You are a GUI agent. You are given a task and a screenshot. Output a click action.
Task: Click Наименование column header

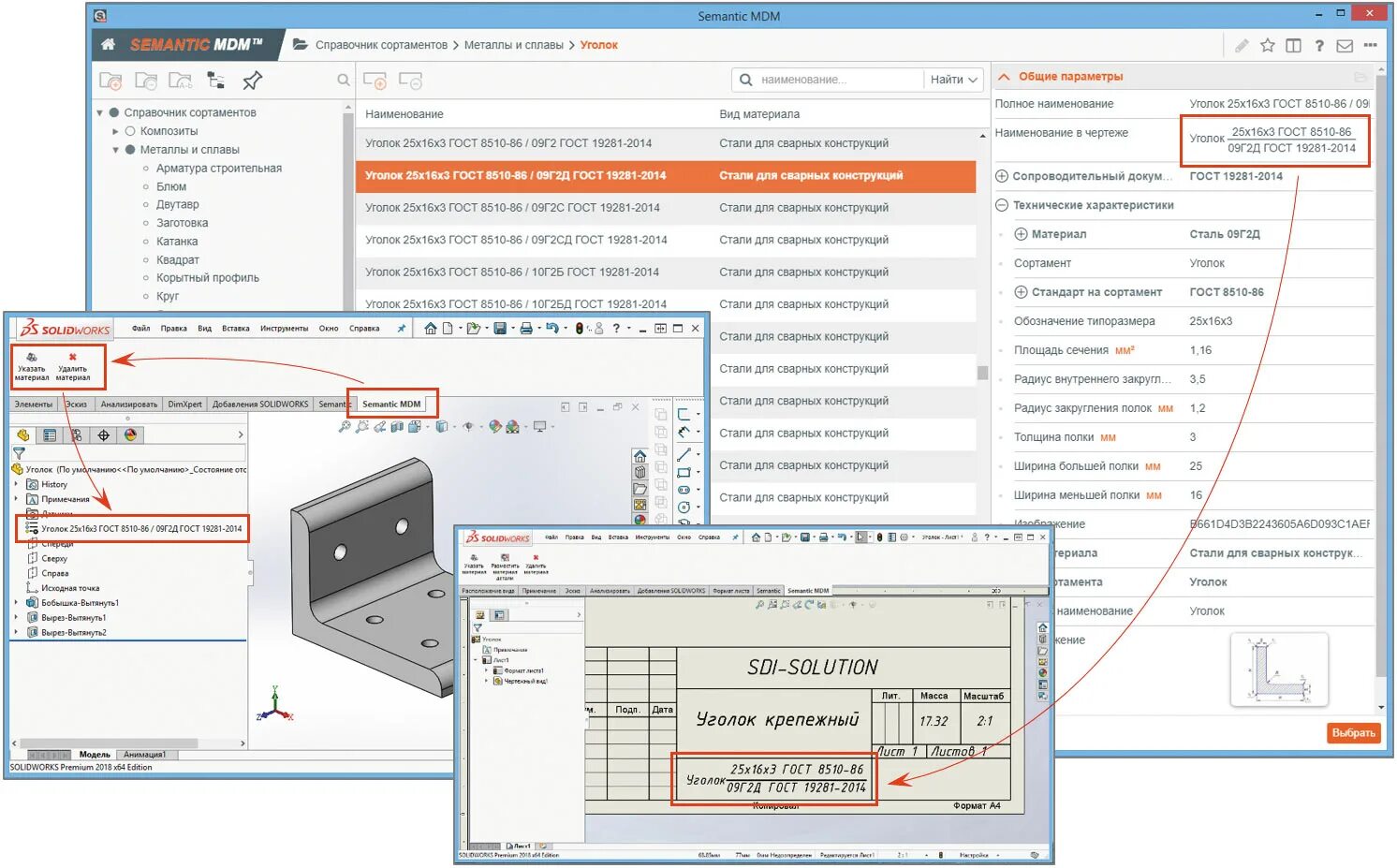tap(404, 114)
